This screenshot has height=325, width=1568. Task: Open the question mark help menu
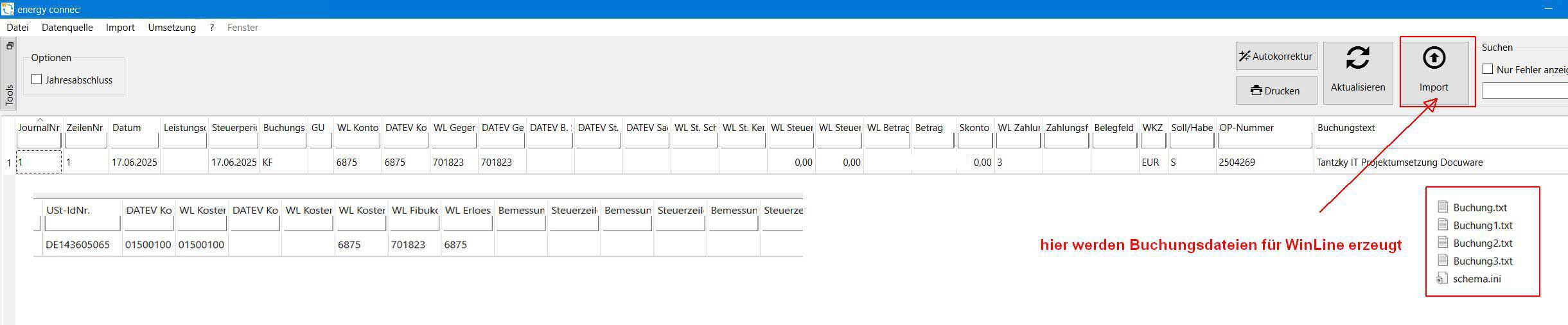coord(211,28)
